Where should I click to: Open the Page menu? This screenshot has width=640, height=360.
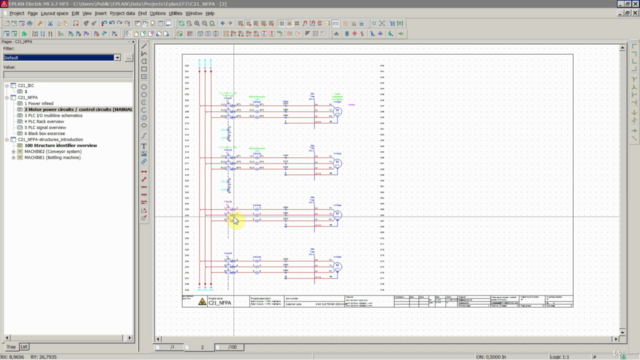click(33, 13)
